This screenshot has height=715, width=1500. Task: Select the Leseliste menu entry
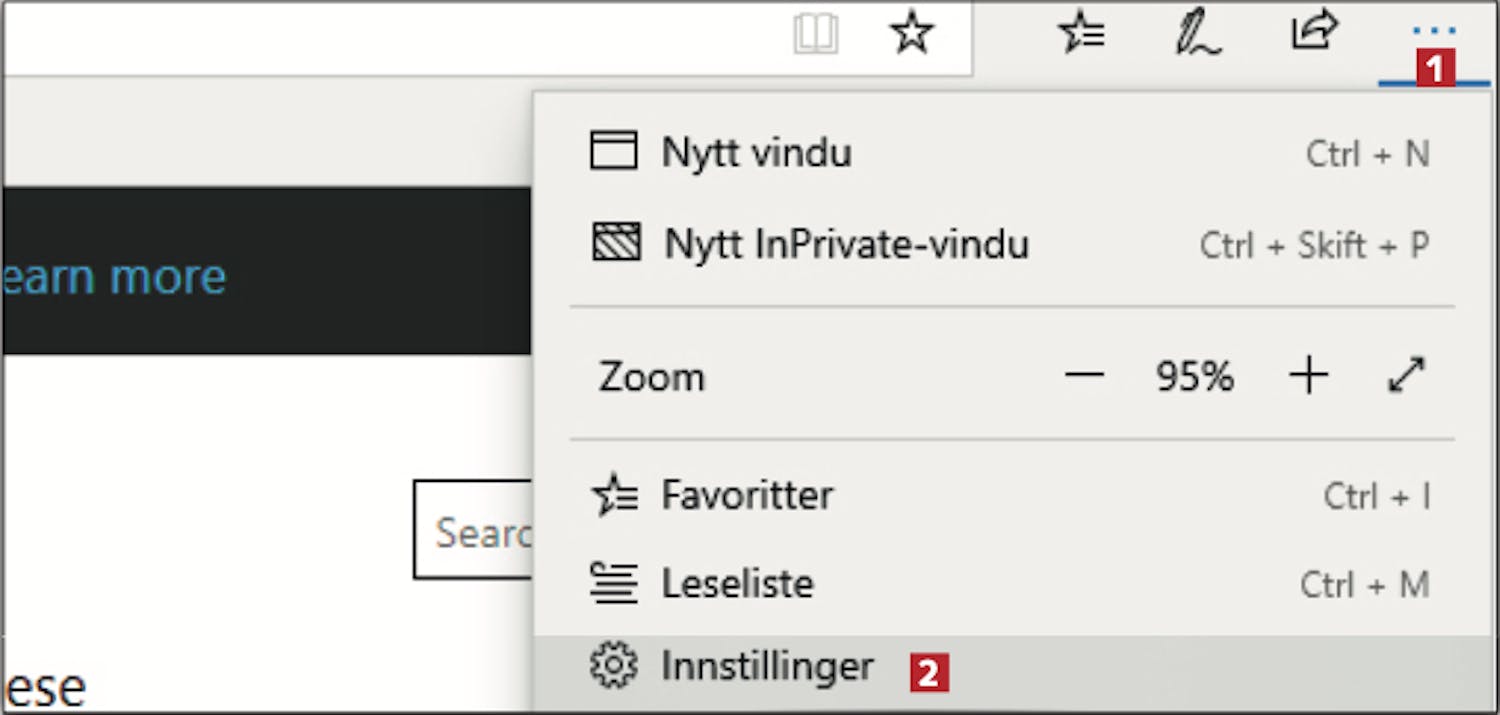pyautogui.click(x=1012, y=584)
